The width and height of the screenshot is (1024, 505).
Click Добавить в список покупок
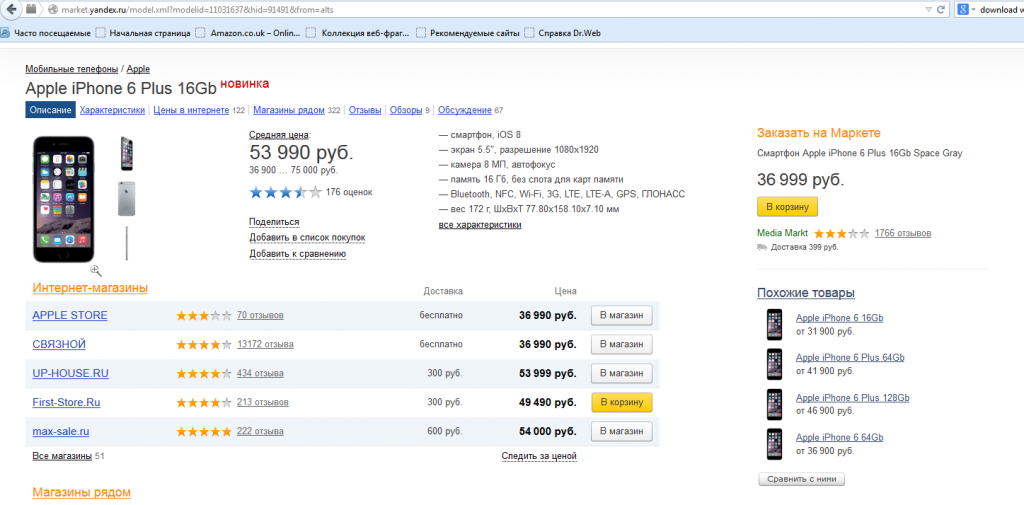307,238
